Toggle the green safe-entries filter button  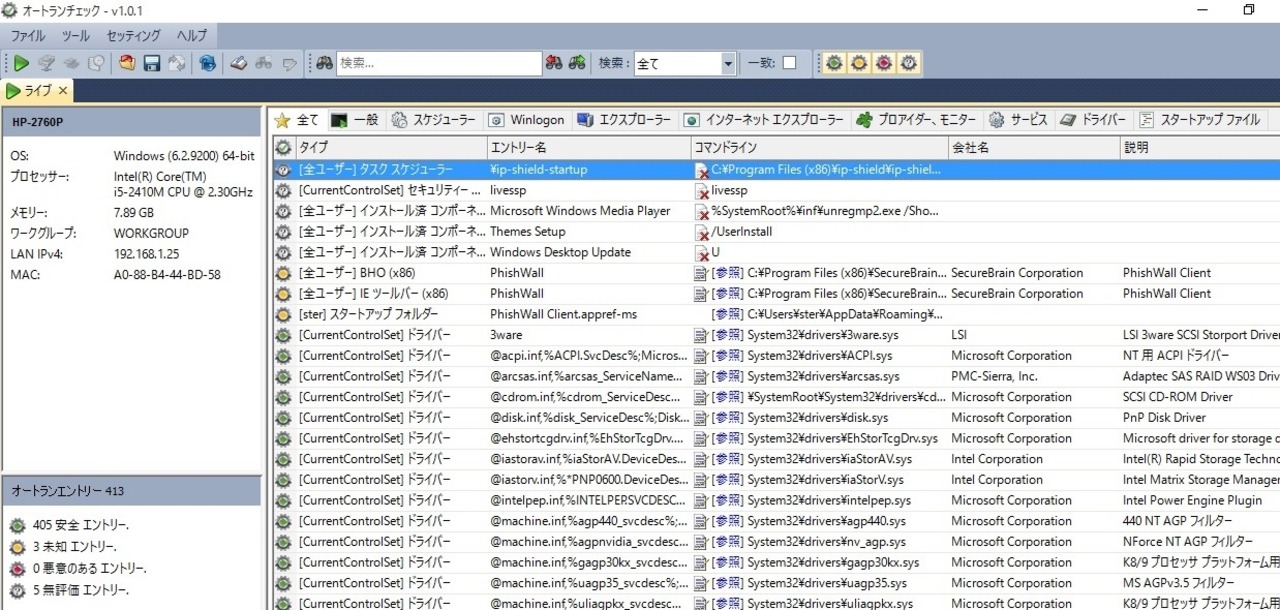[833, 63]
